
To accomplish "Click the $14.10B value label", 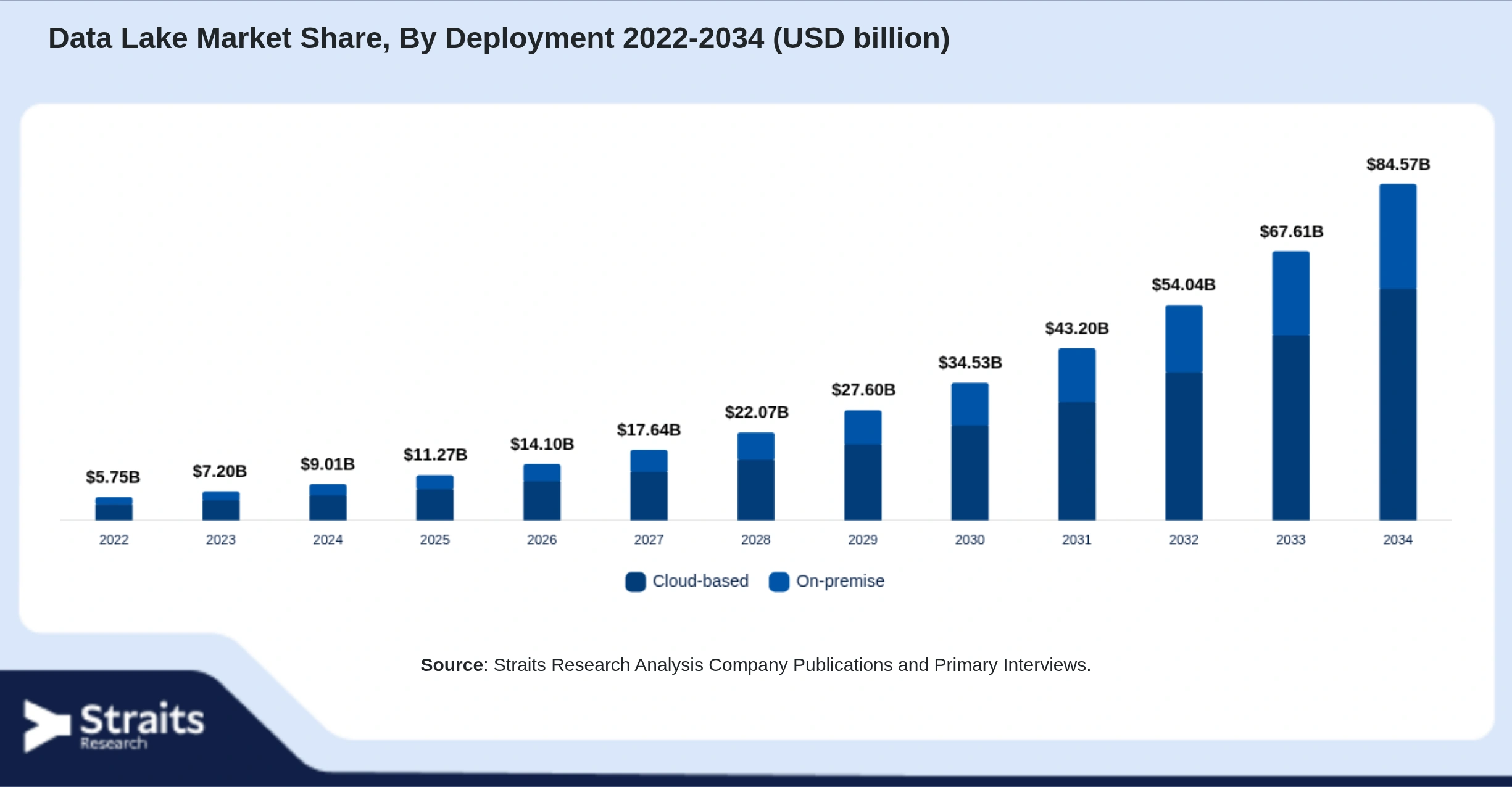I will point(542,444).
